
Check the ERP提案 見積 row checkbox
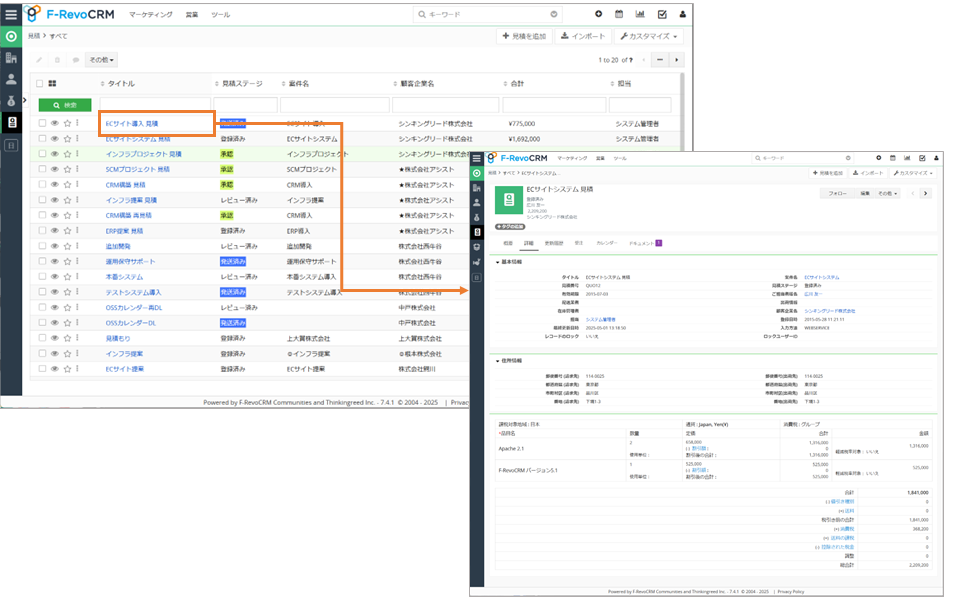click(42, 230)
